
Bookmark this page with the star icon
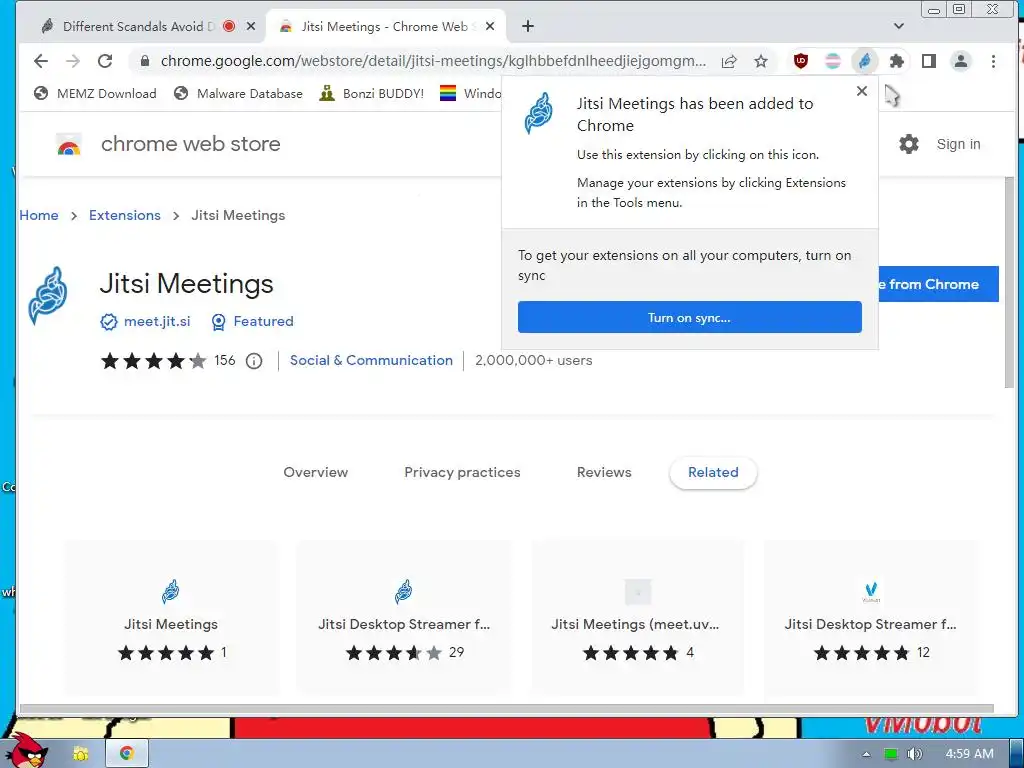[761, 61]
